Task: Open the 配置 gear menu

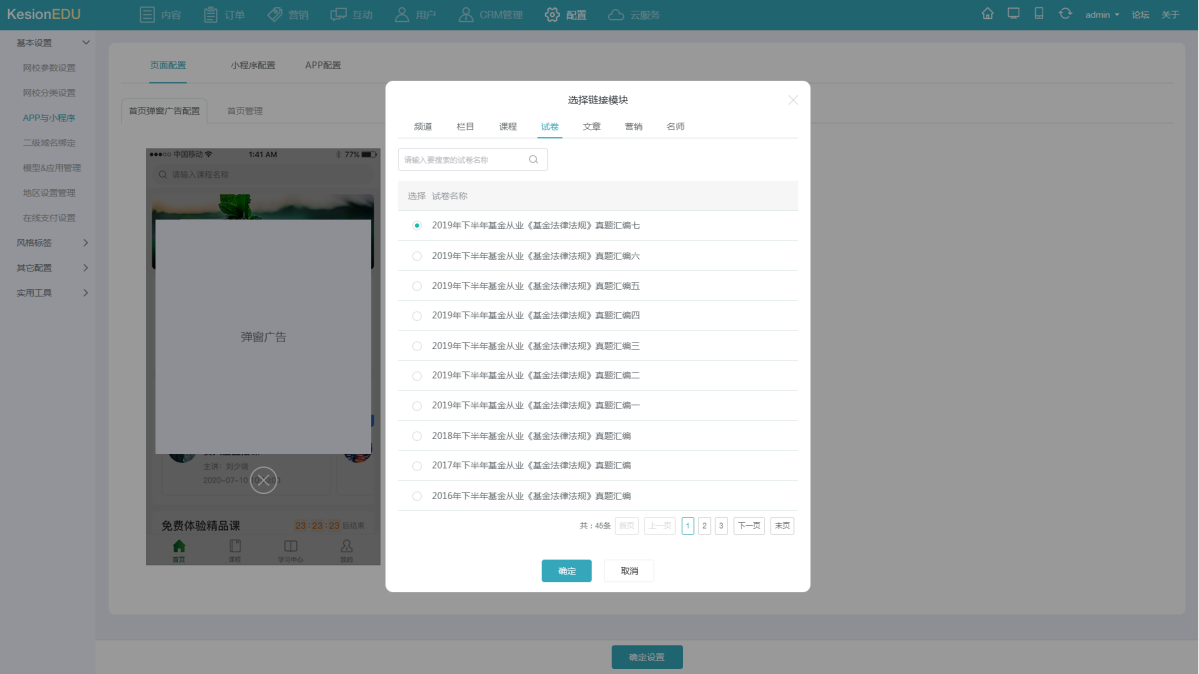Action: (x=566, y=15)
